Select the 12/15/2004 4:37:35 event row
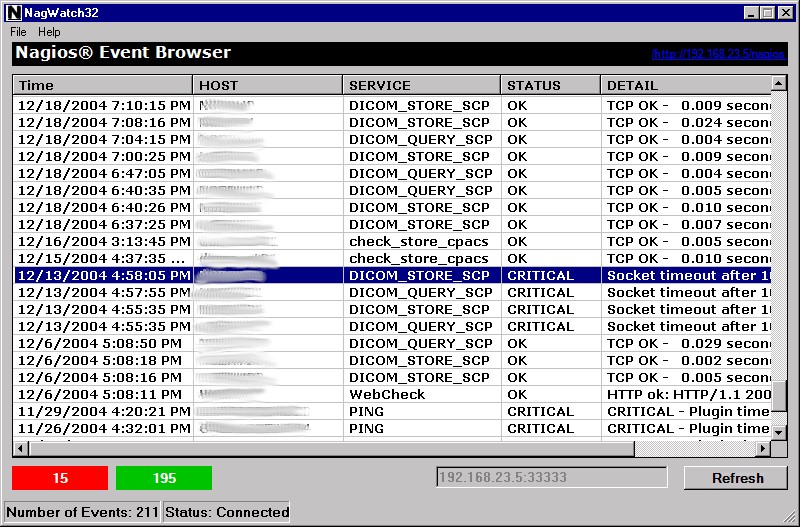 [392, 259]
